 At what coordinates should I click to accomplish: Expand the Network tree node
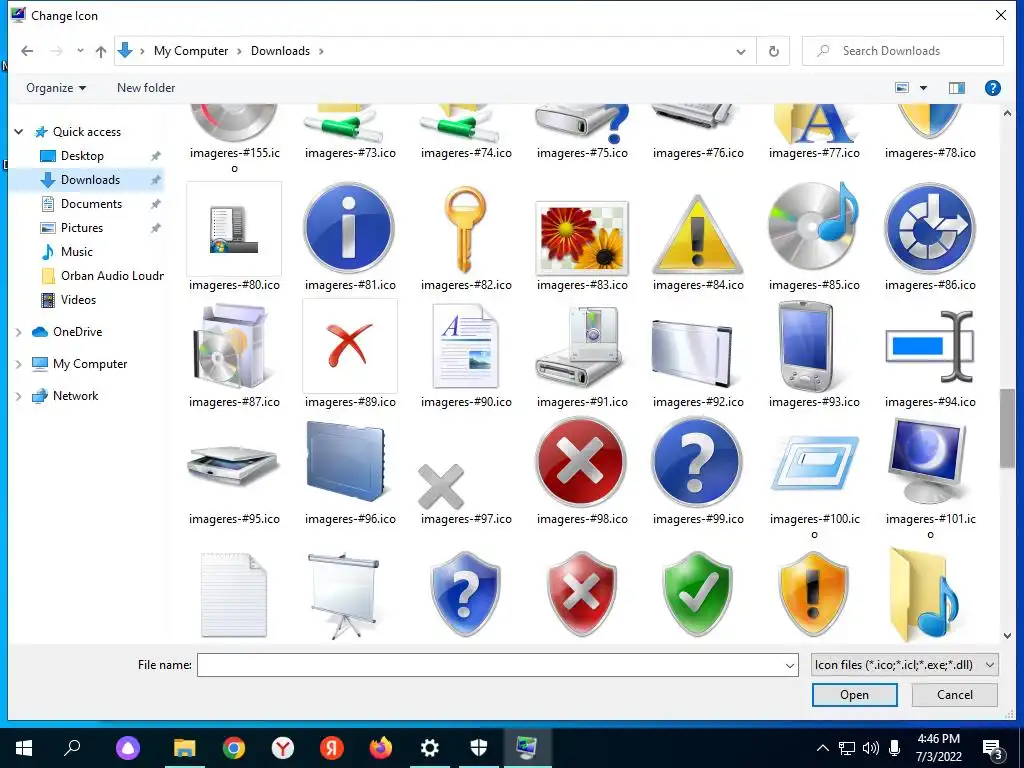18,396
